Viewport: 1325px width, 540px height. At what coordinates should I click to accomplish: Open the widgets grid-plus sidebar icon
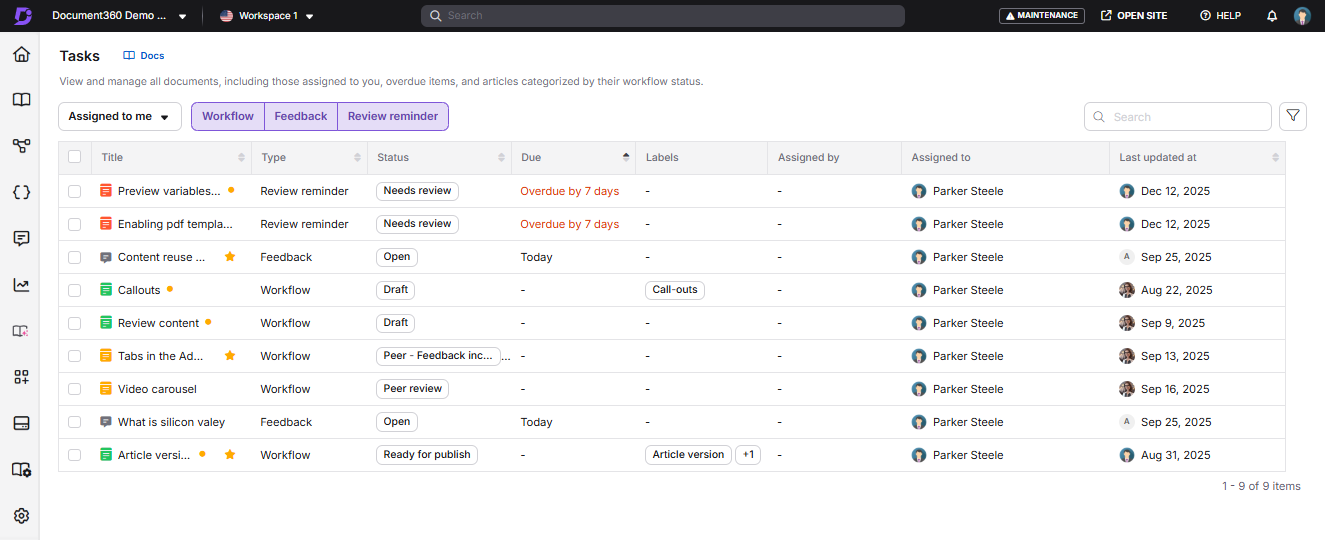[x=21, y=377]
